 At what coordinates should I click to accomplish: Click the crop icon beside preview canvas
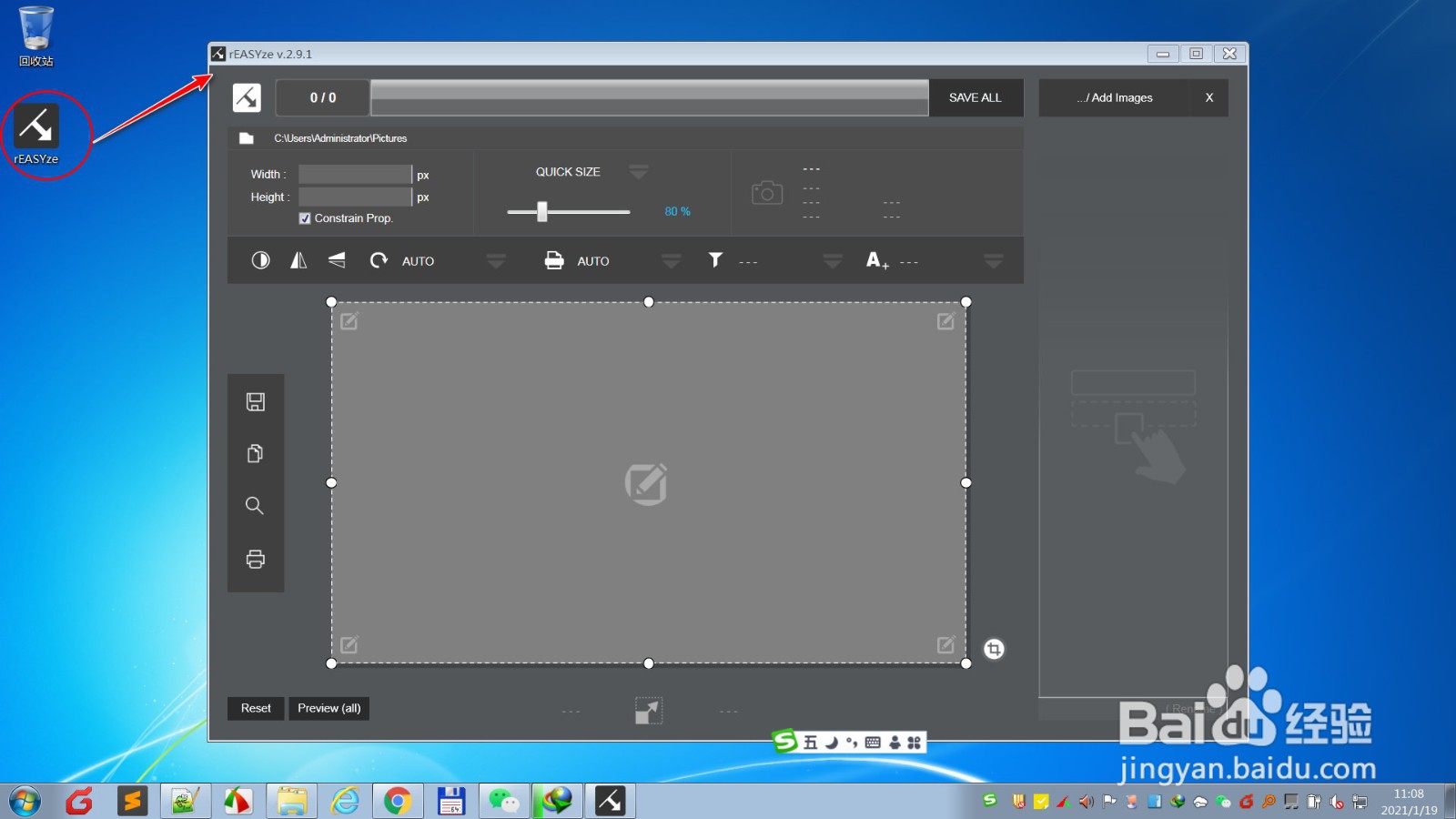click(994, 649)
